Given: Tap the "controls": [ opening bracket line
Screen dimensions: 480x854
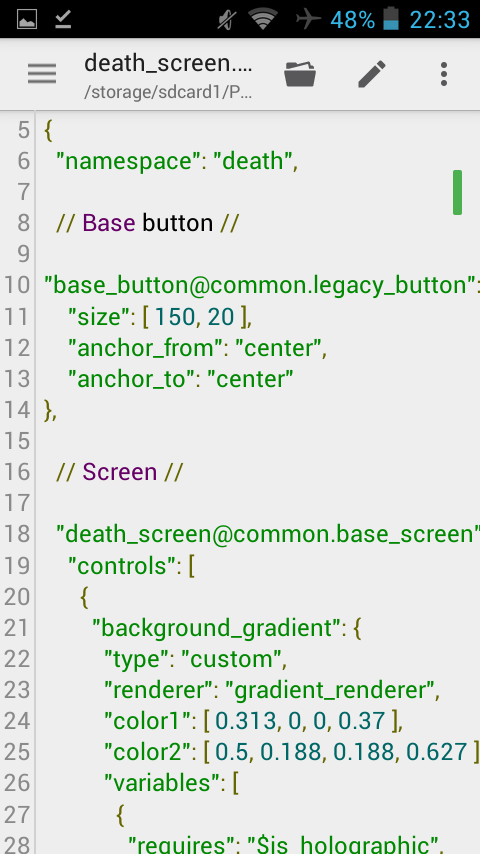Looking at the screenshot, I should point(131,566).
